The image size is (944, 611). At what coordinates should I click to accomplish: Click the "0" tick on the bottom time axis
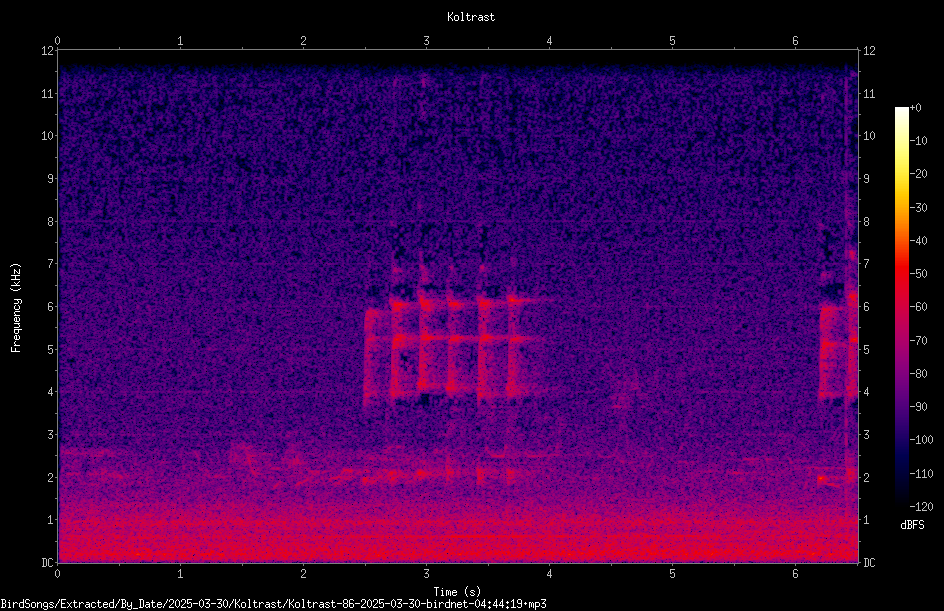pos(57,574)
